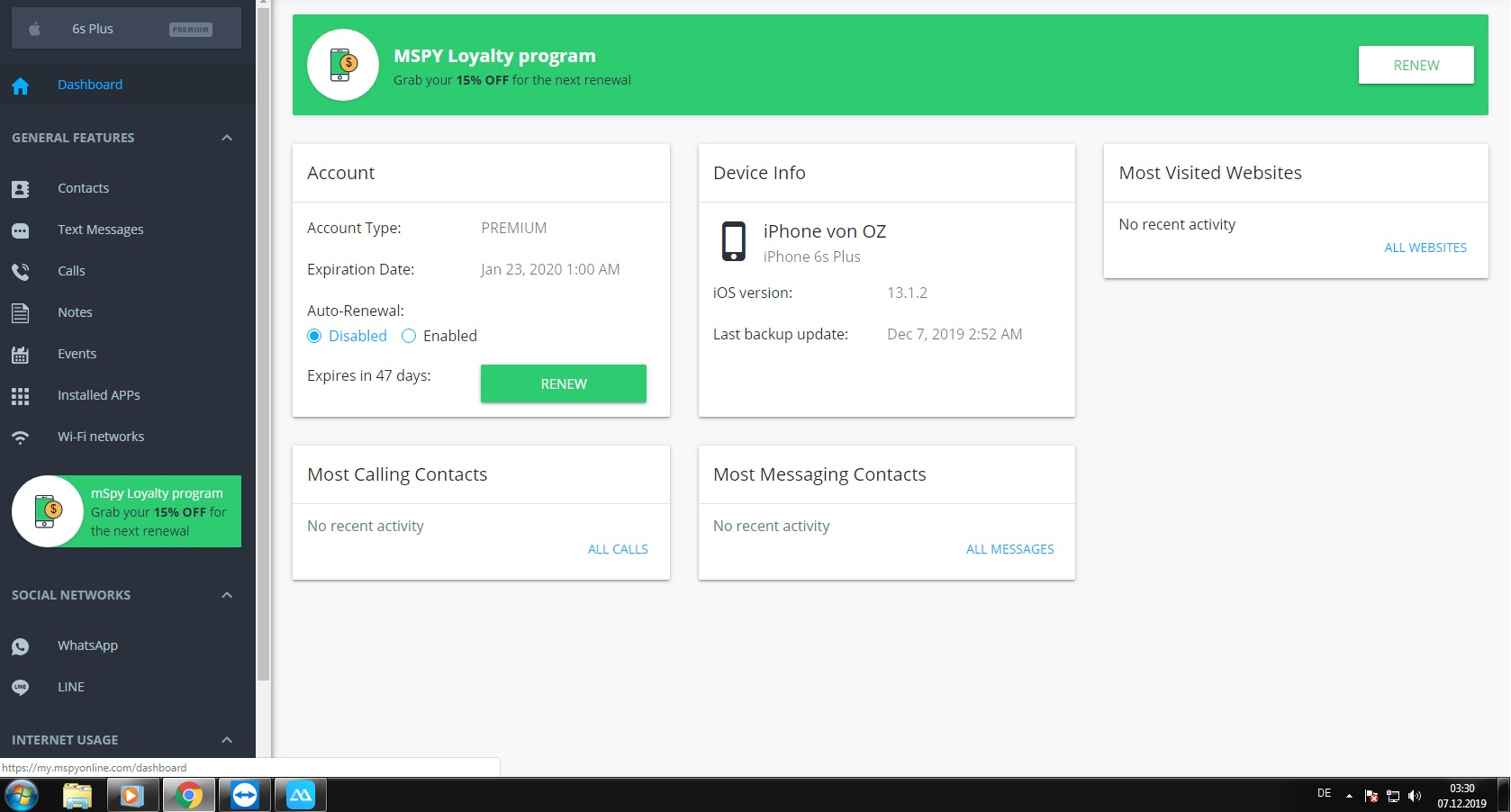Click the Calls phone icon
The height and width of the screenshot is (812, 1511).
click(x=21, y=272)
